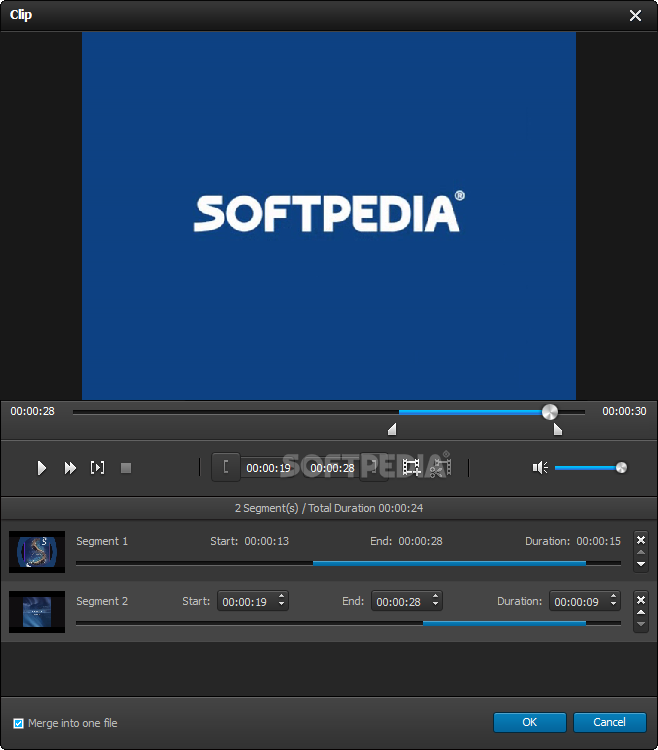The height and width of the screenshot is (750, 658).
Task: Click Segment 1 Start value 00:00:13
Action: point(266,541)
